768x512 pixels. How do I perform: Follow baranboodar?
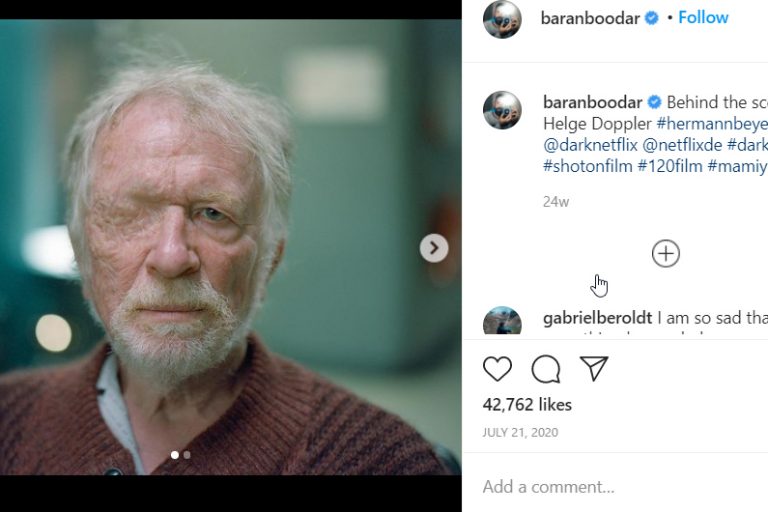coord(703,18)
